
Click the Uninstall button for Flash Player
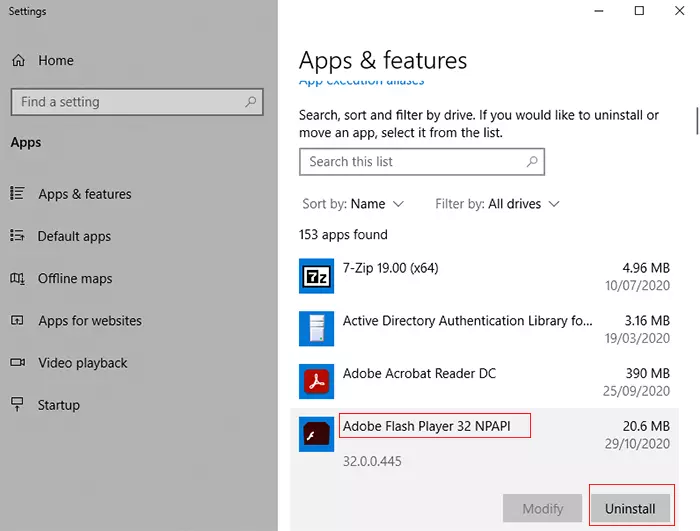pyautogui.click(x=630, y=508)
